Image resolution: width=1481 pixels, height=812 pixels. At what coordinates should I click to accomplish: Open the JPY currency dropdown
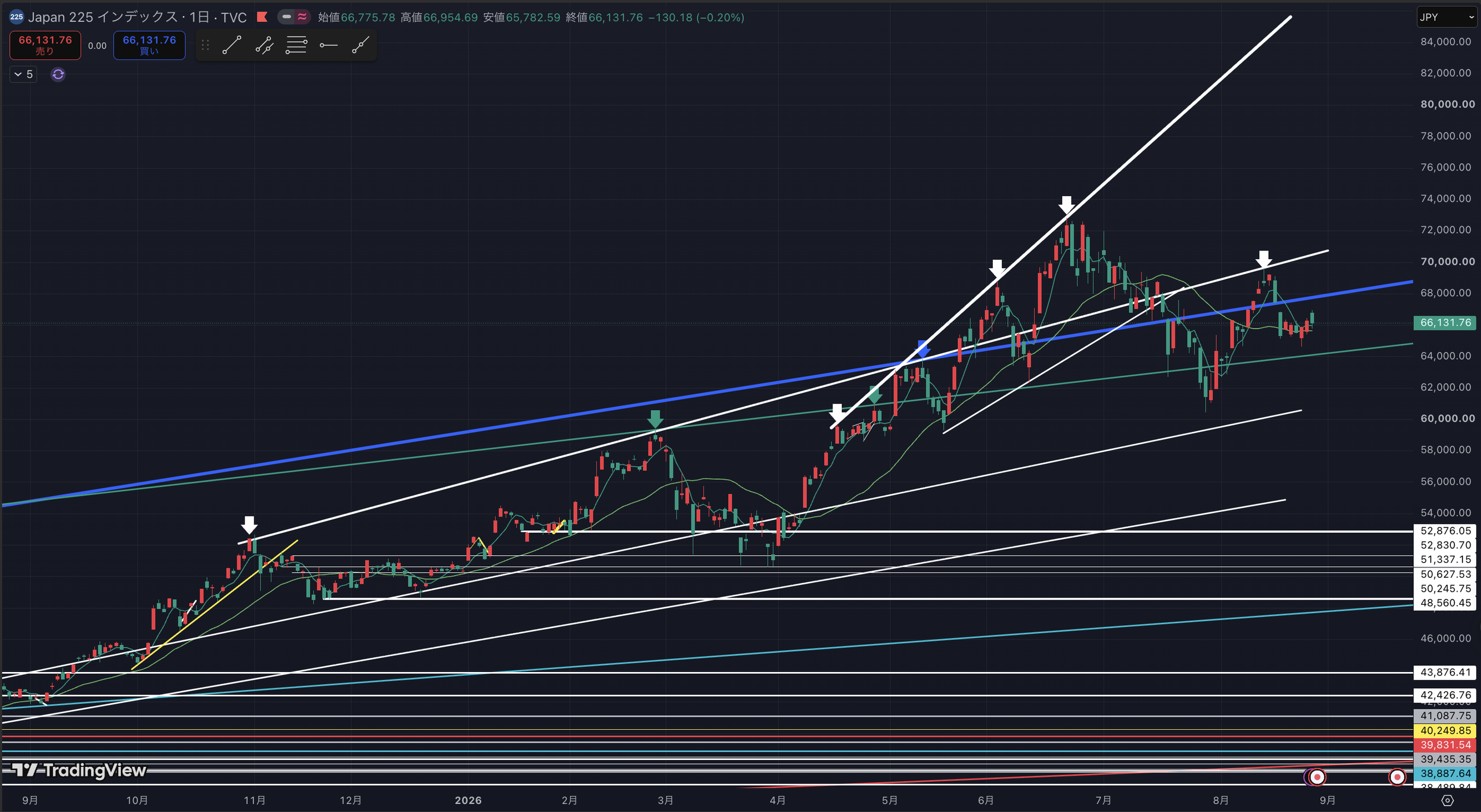tap(1447, 17)
